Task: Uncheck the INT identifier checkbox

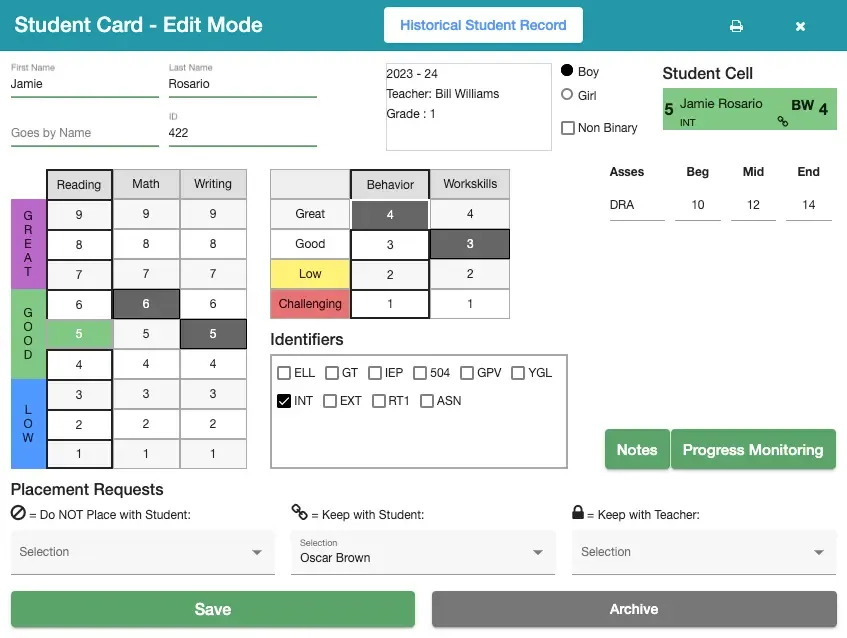Action: pos(284,401)
